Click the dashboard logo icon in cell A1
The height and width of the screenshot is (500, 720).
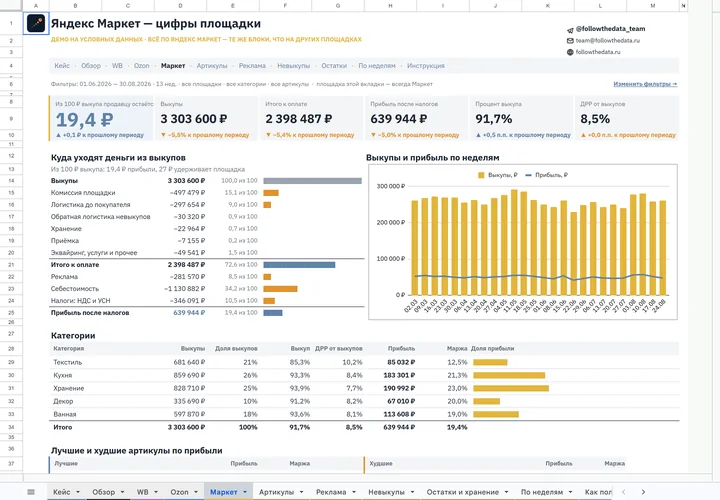tap(36, 23)
